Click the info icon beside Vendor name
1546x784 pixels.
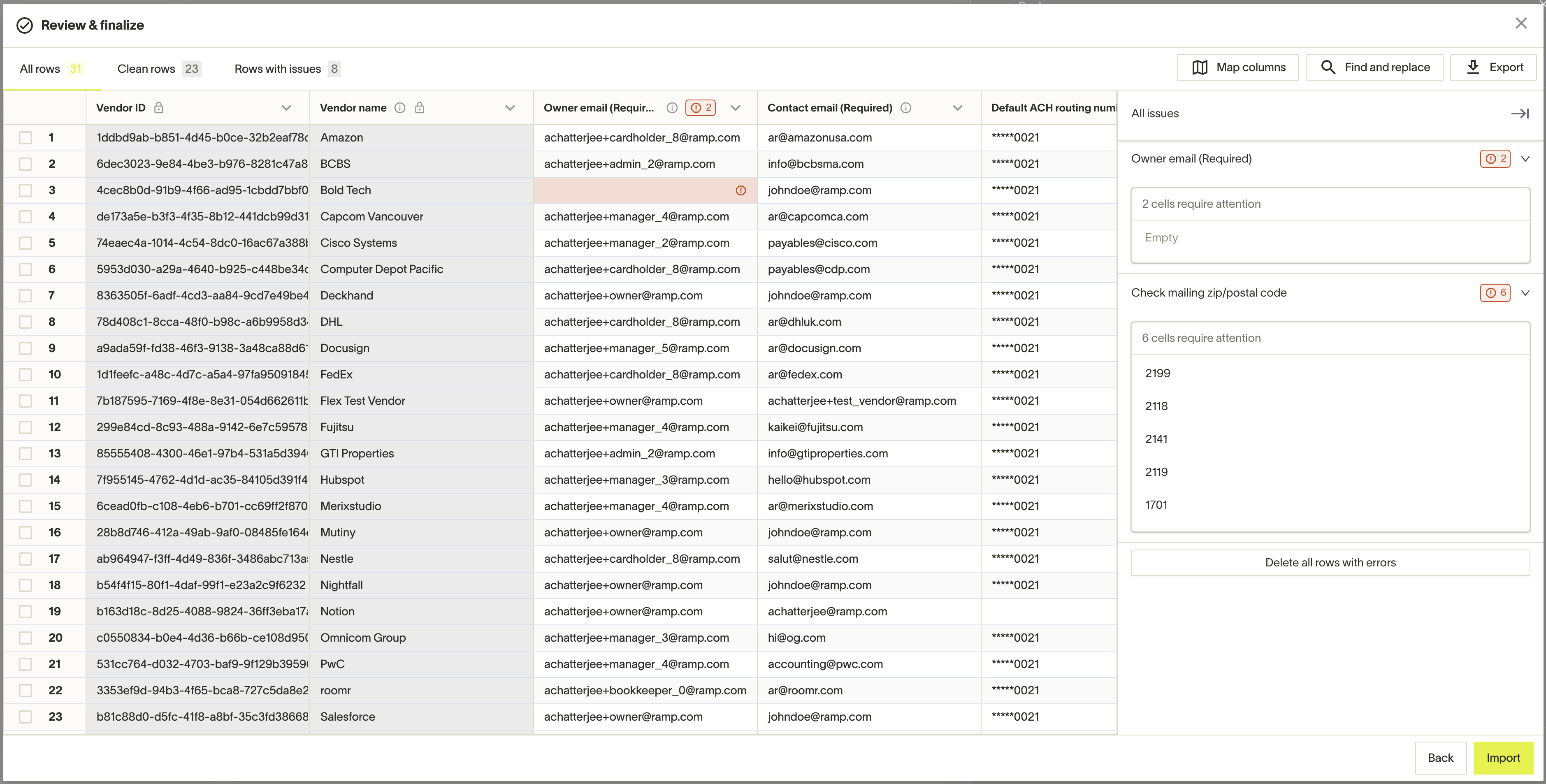[400, 108]
